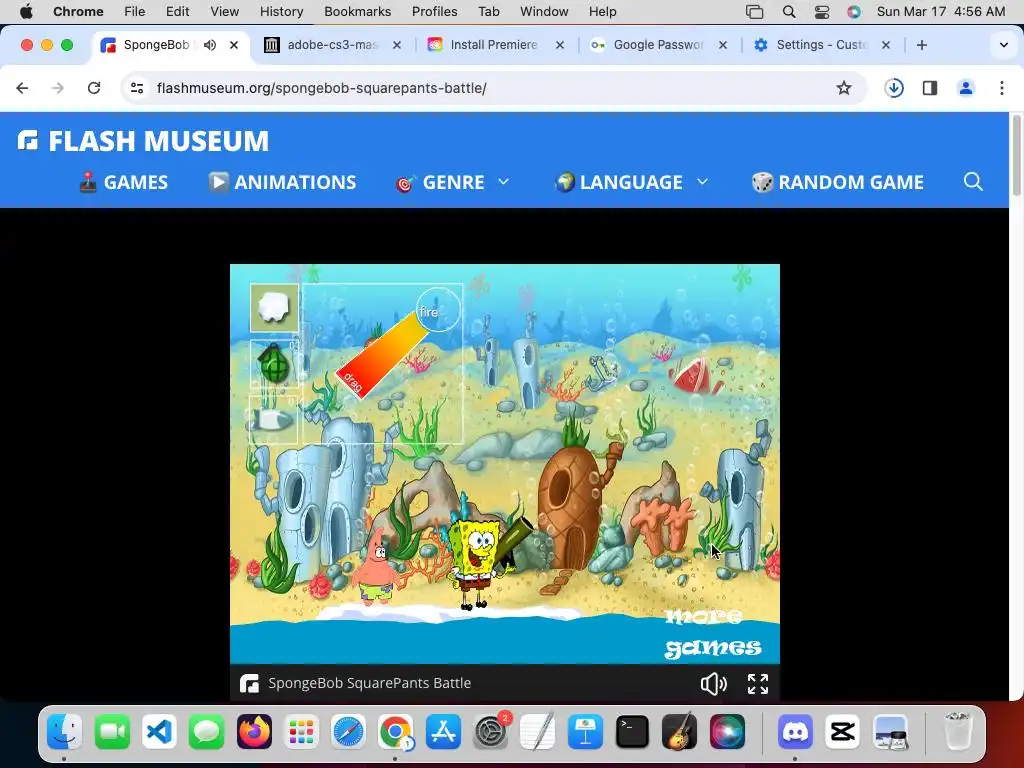The image size is (1024, 768).
Task: Open a new tab with plus button
Action: point(921,45)
